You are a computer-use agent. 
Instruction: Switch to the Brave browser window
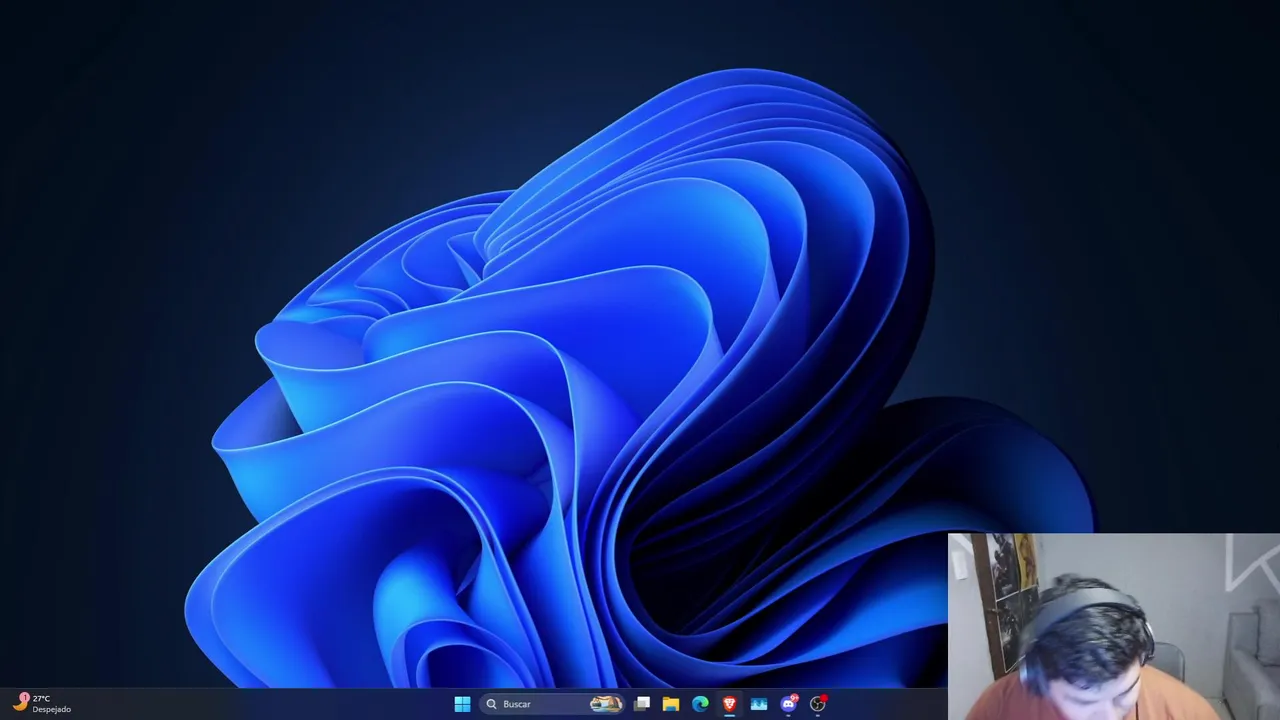click(x=729, y=704)
